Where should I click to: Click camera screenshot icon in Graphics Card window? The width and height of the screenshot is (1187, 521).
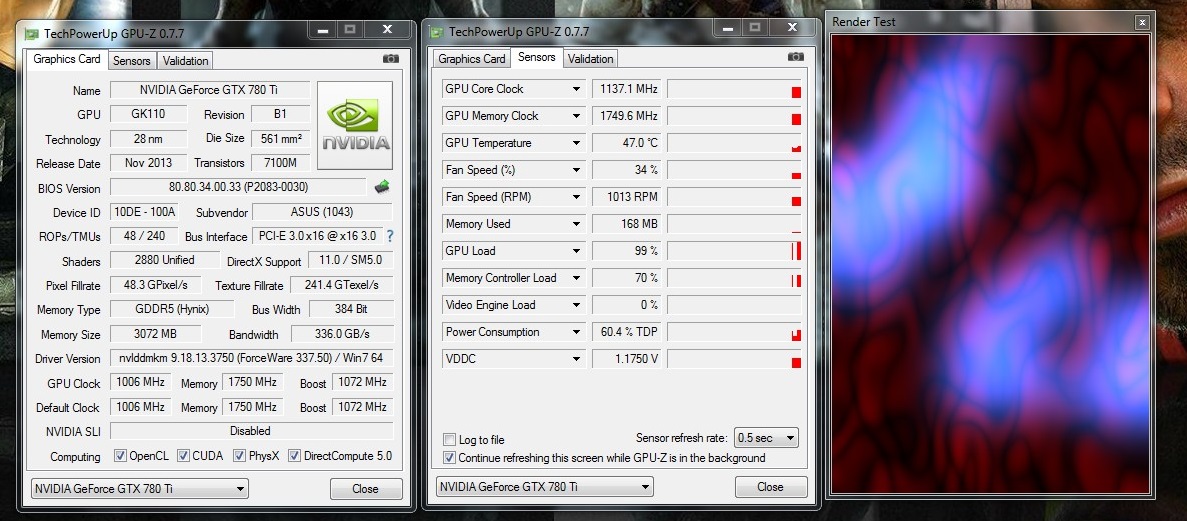(390, 60)
